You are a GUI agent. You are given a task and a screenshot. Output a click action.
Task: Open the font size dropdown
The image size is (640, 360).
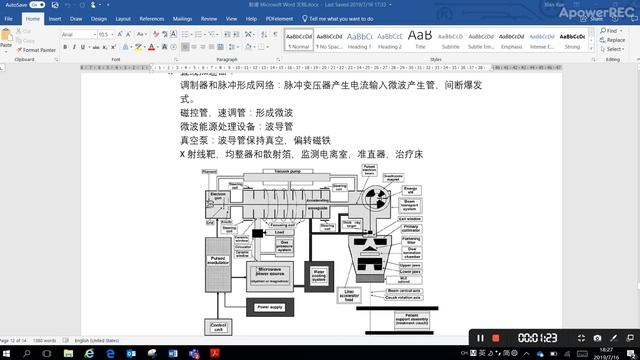point(112,35)
